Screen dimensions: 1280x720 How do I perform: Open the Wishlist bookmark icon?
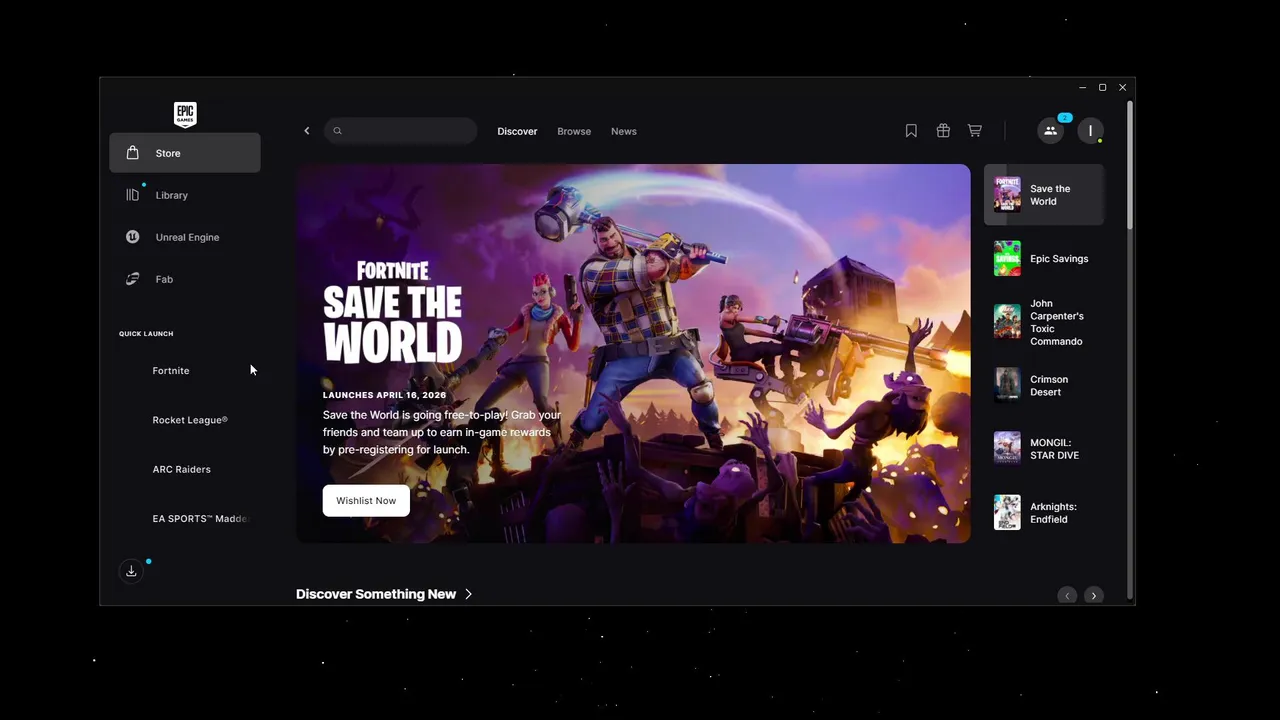911,131
